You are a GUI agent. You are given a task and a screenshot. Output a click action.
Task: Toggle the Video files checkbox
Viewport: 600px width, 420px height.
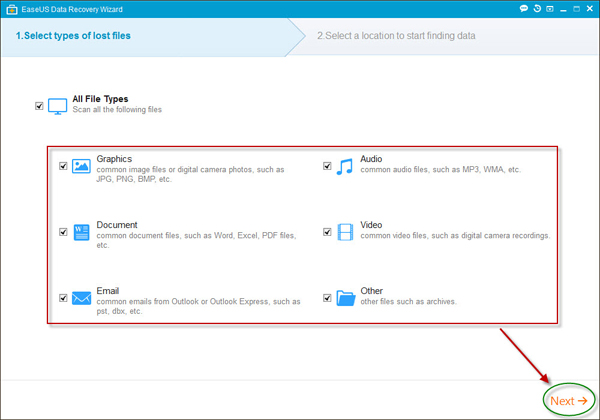click(327, 232)
